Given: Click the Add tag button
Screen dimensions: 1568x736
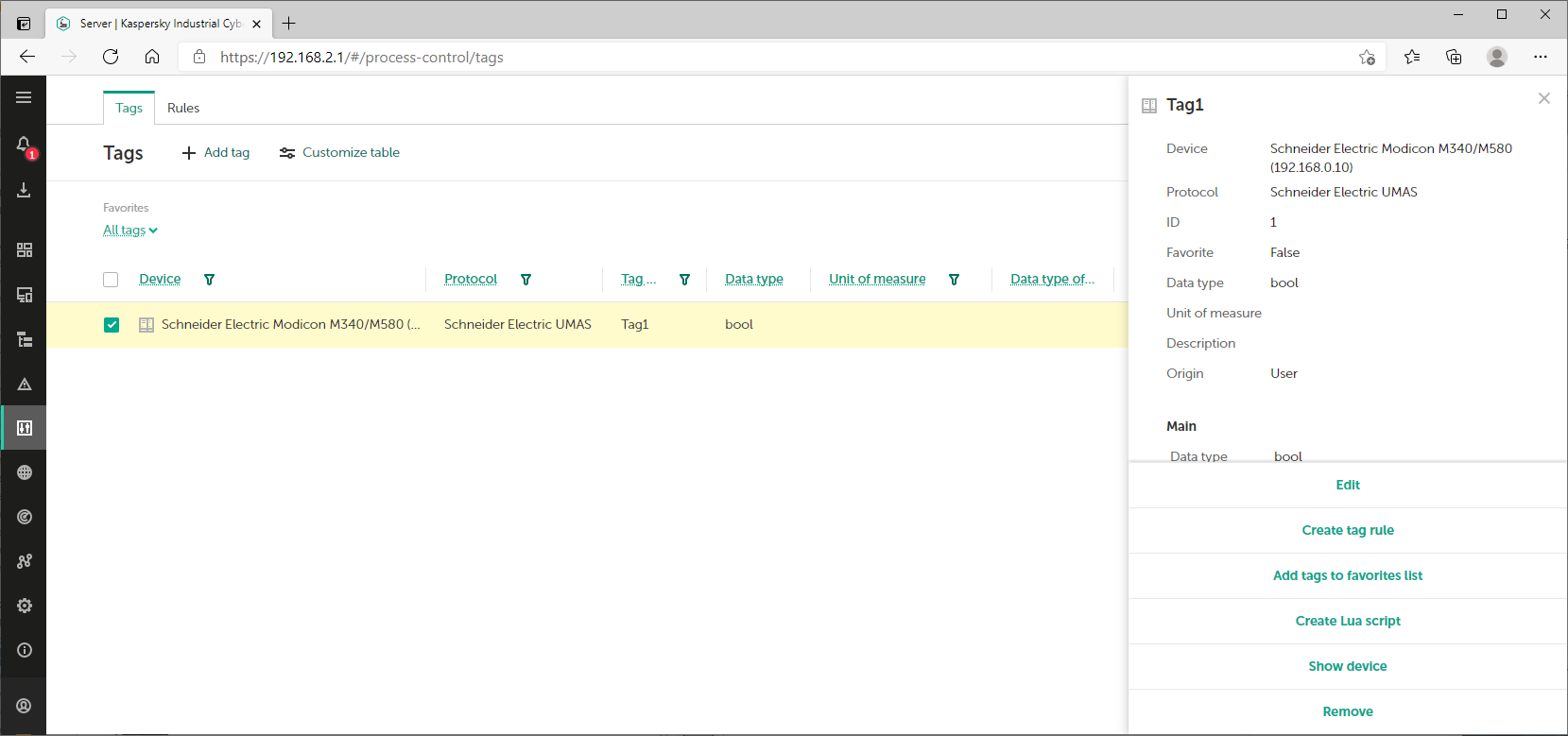Looking at the screenshot, I should (216, 153).
